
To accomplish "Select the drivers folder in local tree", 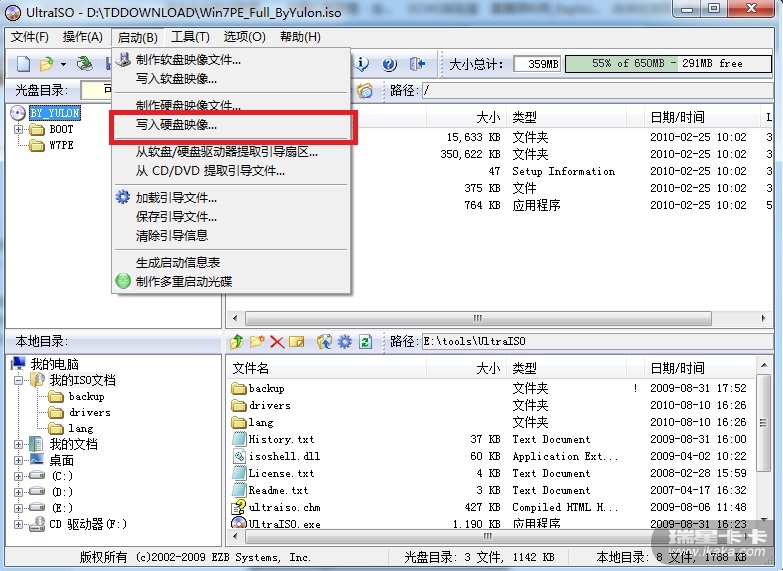I will coord(89,412).
